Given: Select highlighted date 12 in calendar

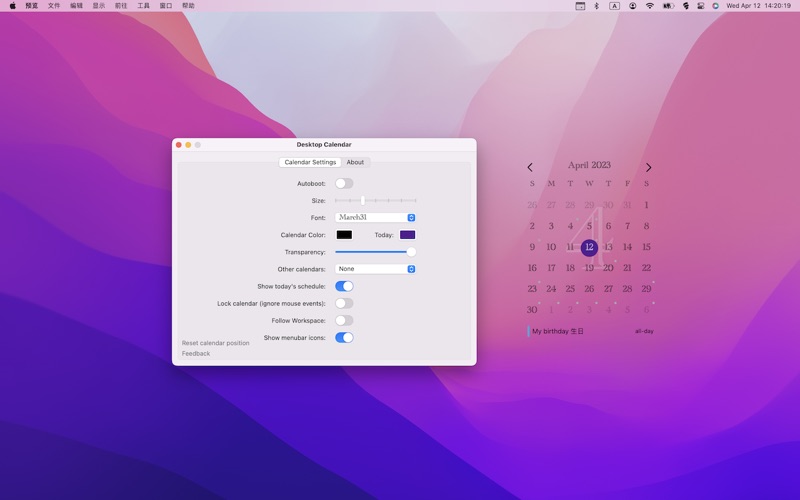Looking at the screenshot, I should 589,247.
